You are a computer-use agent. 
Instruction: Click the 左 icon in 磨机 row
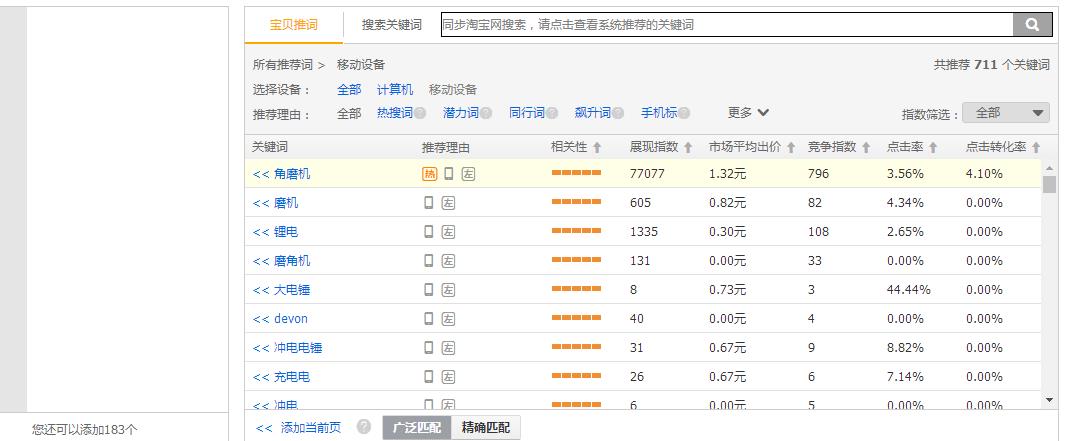448,203
